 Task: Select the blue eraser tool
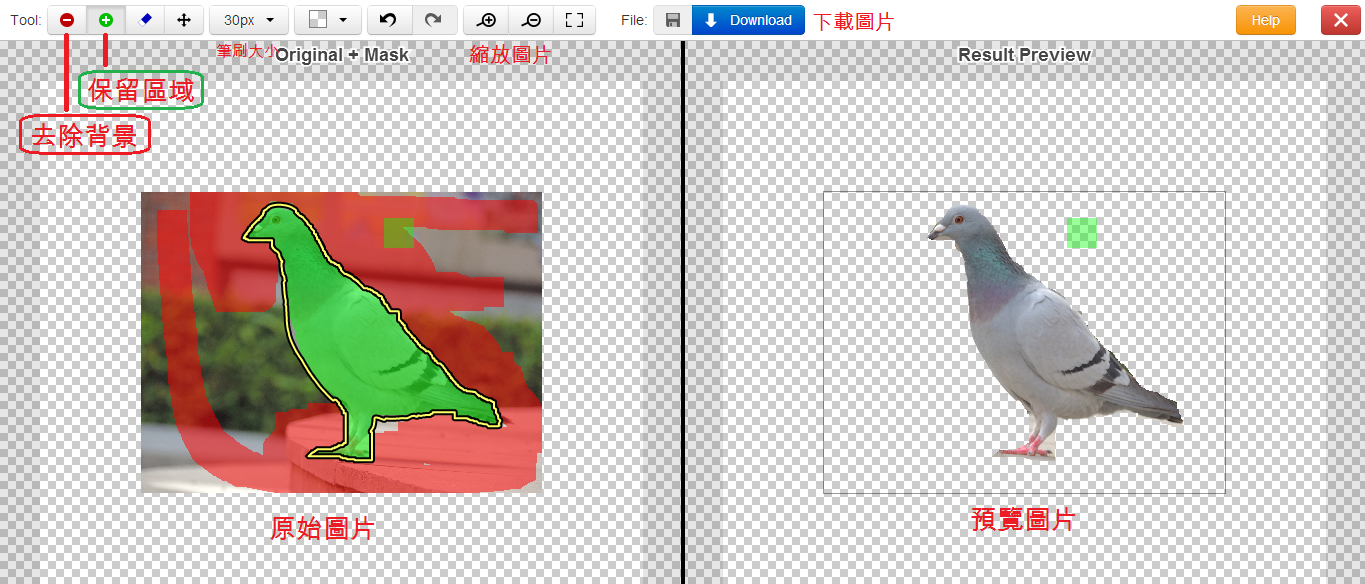pyautogui.click(x=145, y=20)
